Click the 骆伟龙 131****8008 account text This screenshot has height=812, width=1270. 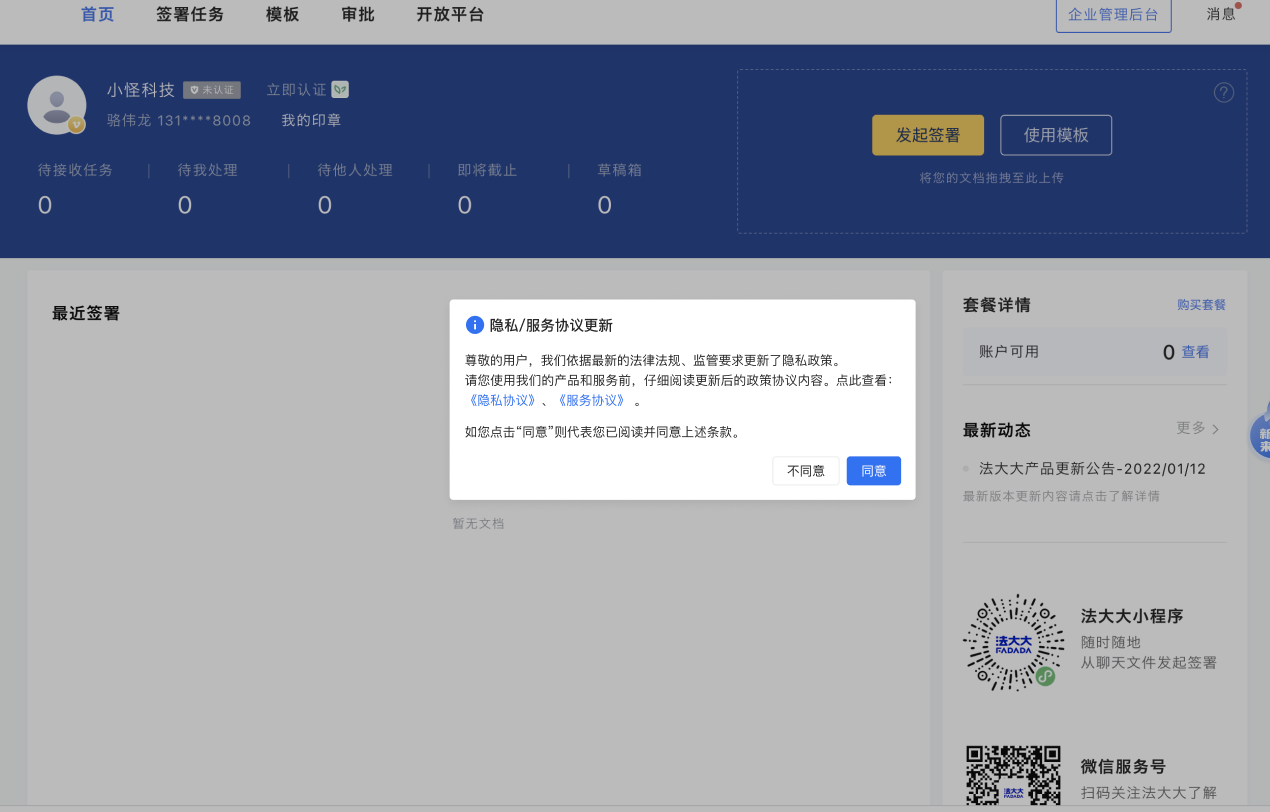point(179,120)
